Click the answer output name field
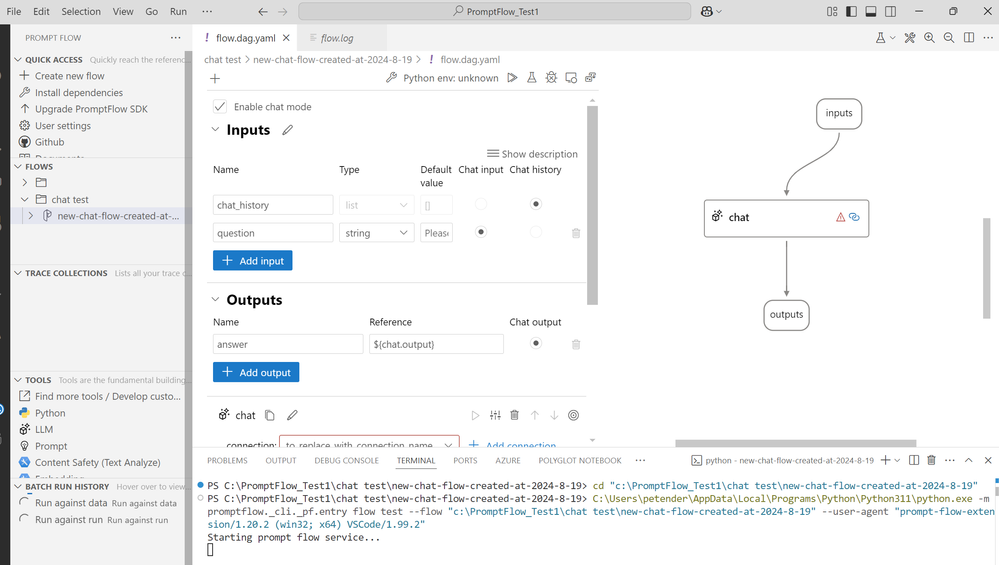This screenshot has width=999, height=565. pyautogui.click(x=288, y=344)
